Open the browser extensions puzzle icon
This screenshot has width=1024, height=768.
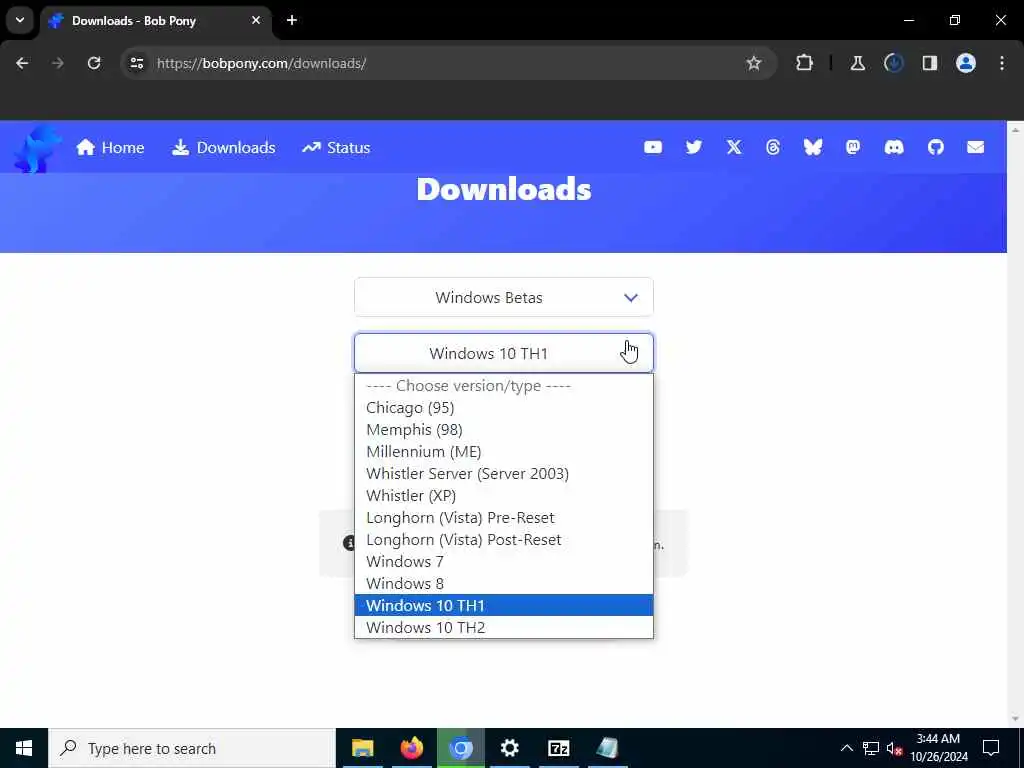point(805,63)
